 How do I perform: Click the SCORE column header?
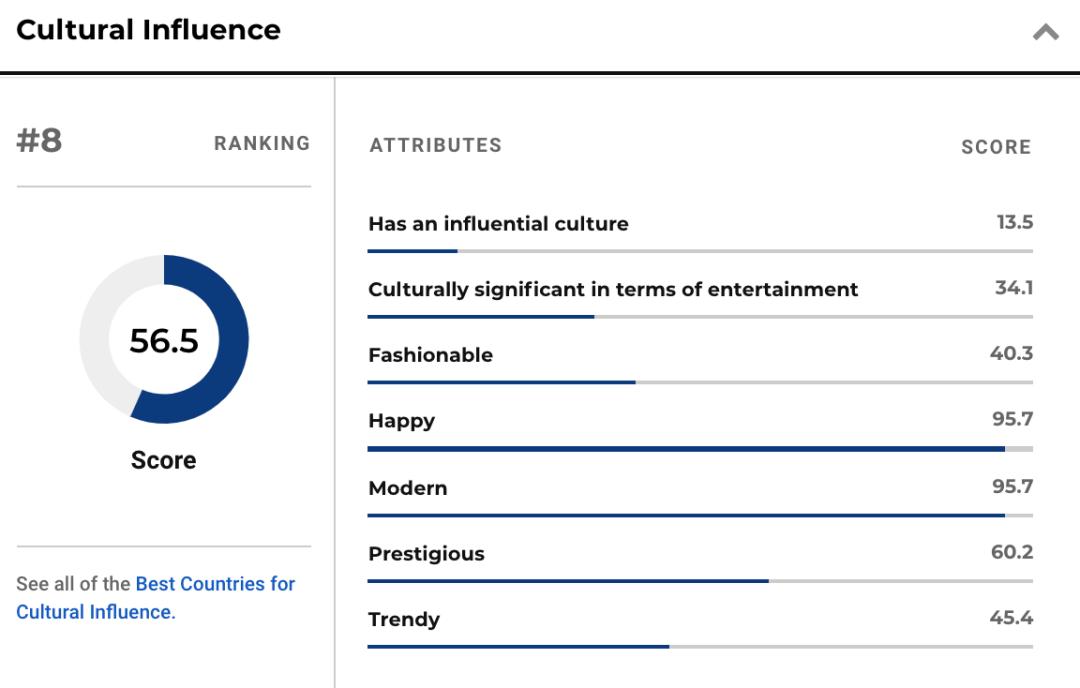click(995, 147)
